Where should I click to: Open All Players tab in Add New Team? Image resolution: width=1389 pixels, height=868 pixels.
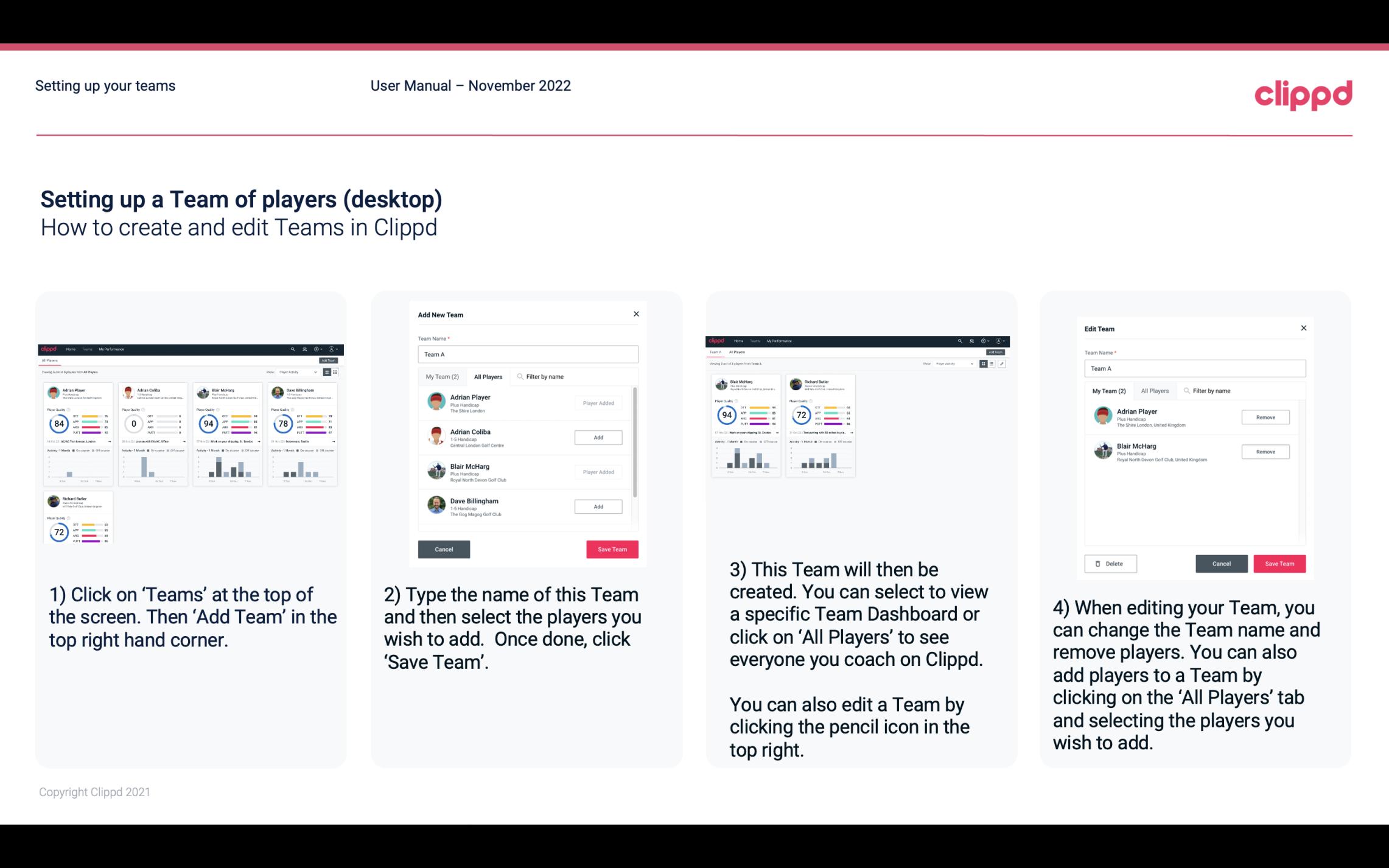coord(488,377)
